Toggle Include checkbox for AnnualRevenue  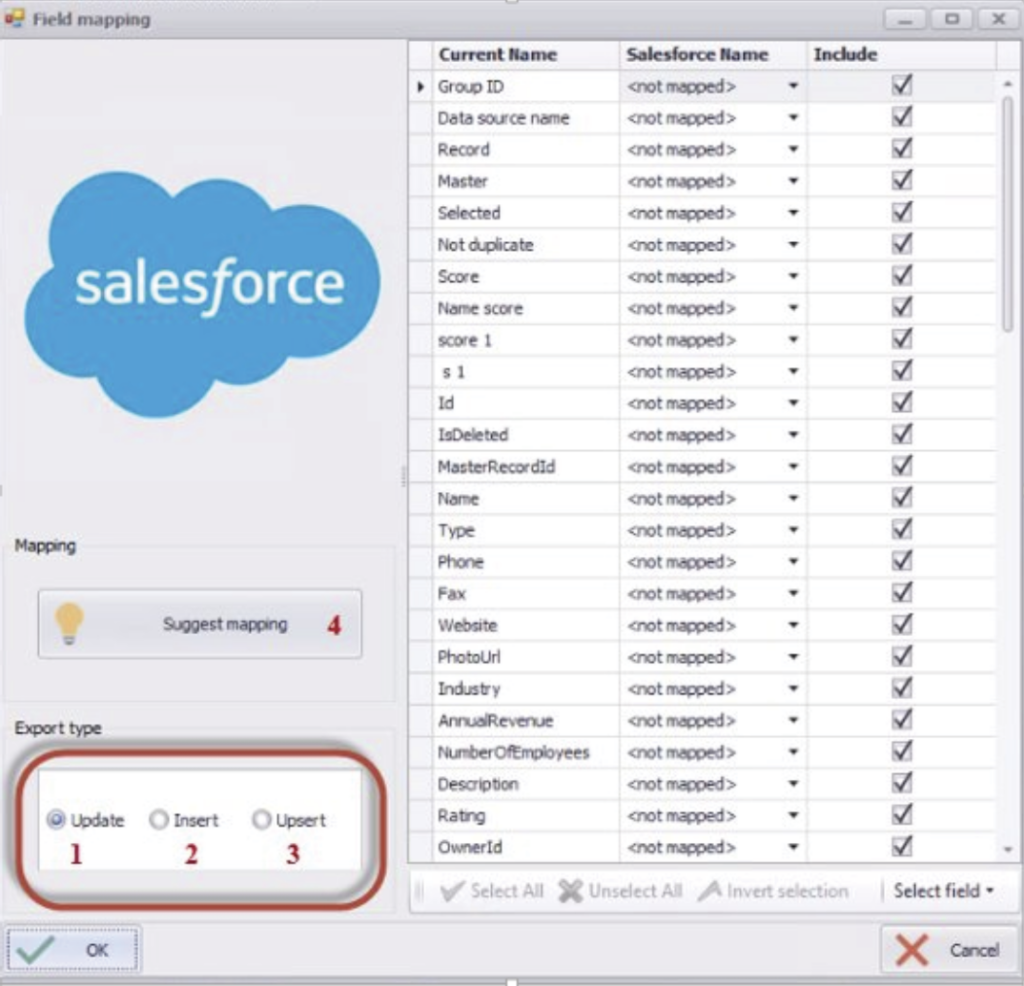902,720
